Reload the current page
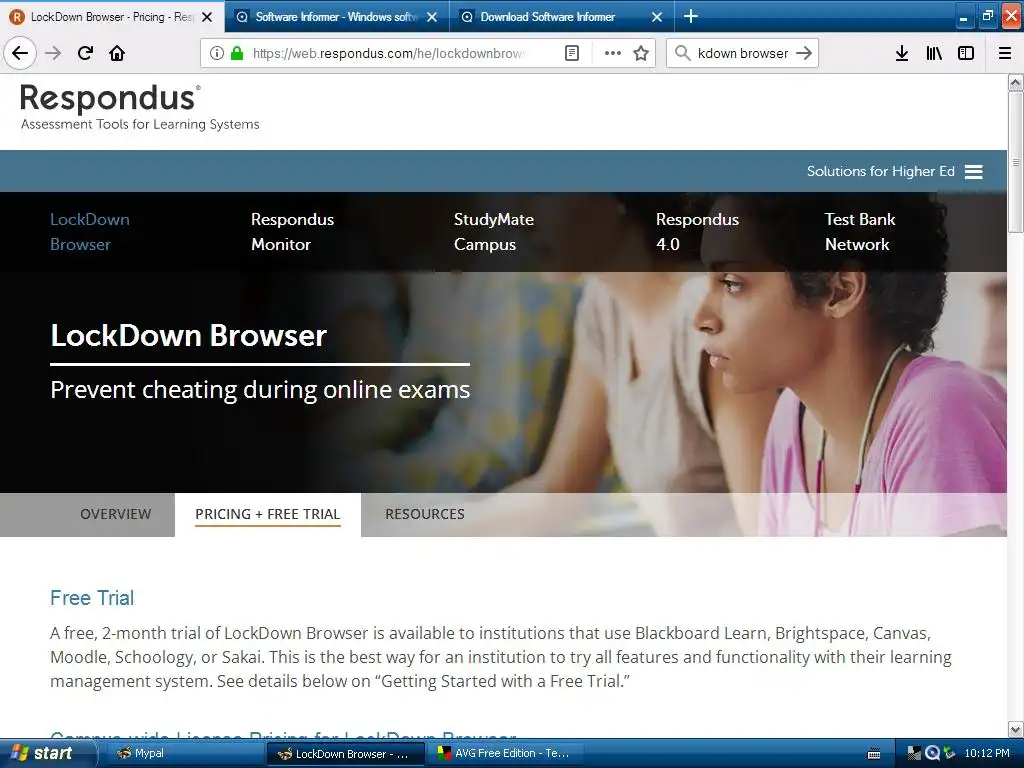Viewport: 1024px width, 768px height. point(86,53)
